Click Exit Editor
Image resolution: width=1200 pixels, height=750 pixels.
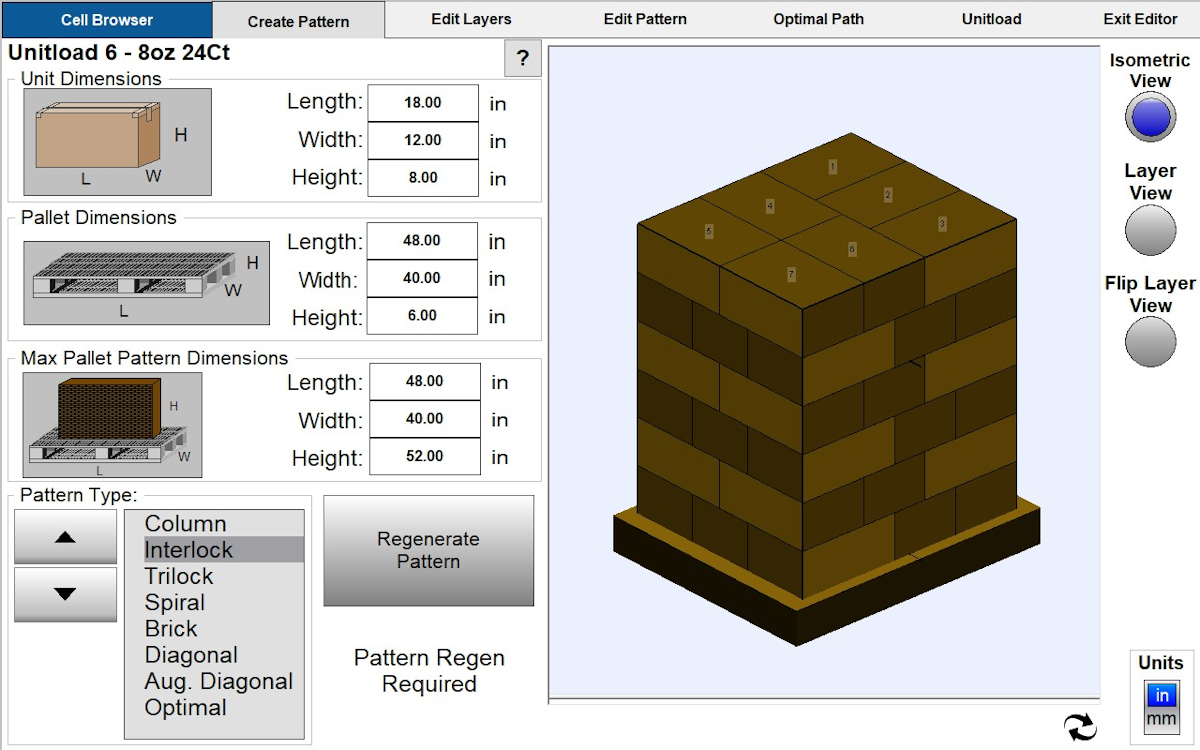1139,19
